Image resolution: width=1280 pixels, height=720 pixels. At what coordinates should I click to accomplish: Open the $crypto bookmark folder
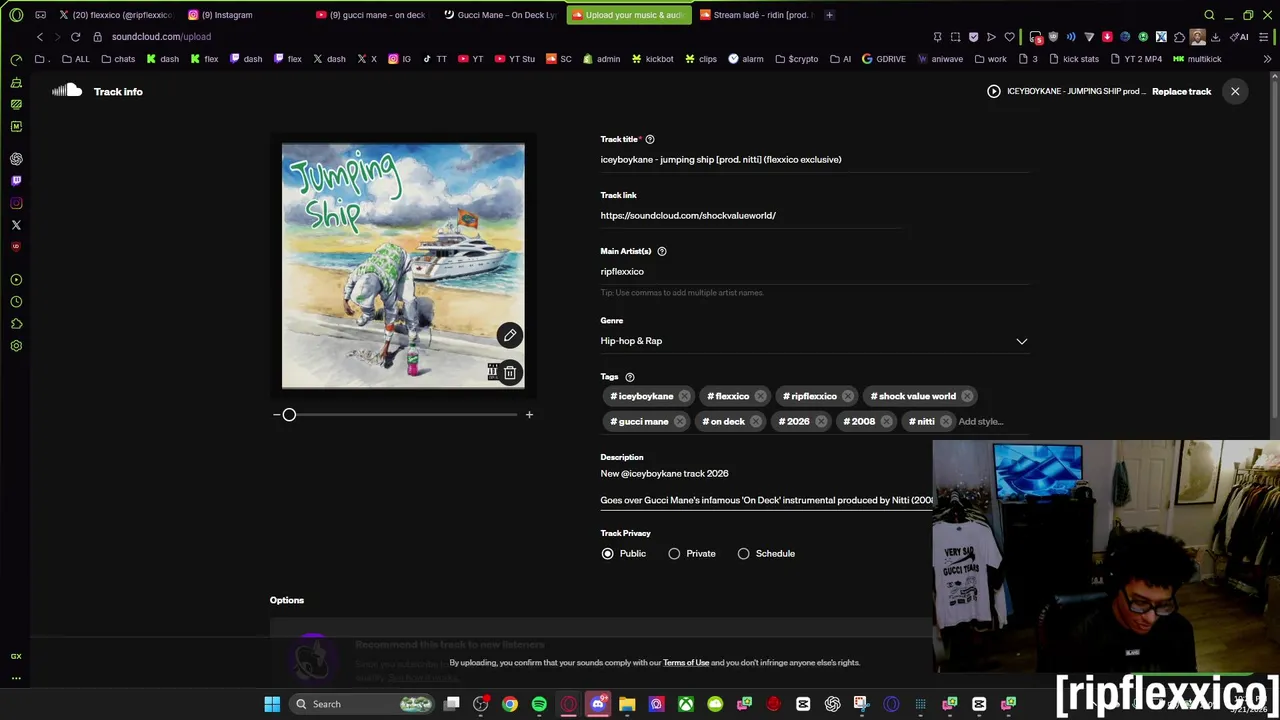[797, 59]
